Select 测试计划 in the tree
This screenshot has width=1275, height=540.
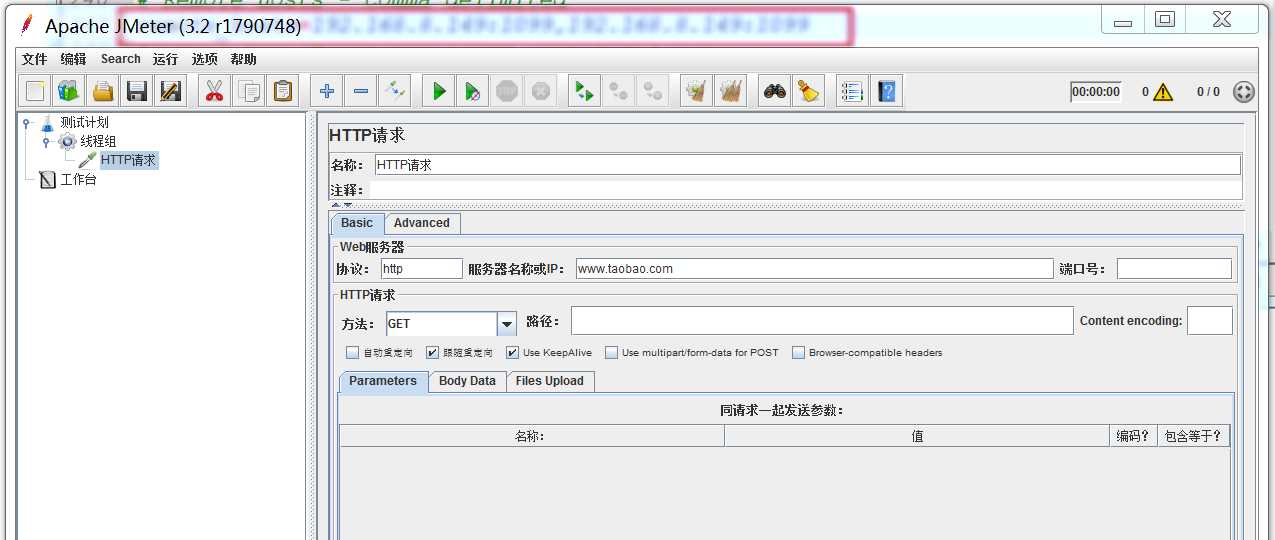[84, 123]
